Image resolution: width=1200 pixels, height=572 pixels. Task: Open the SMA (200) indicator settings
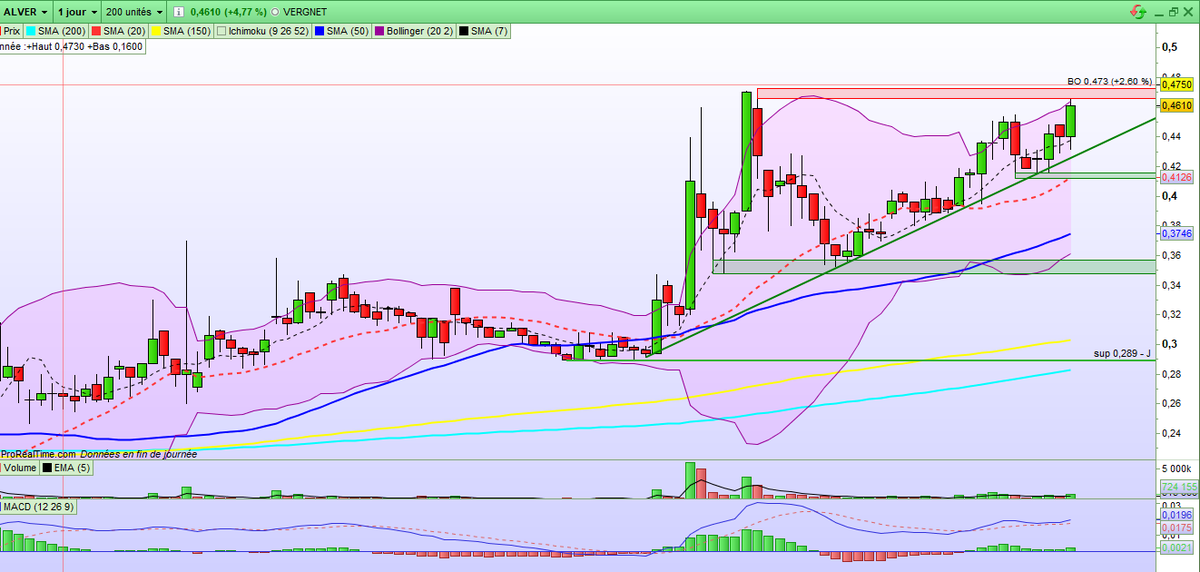pos(55,31)
